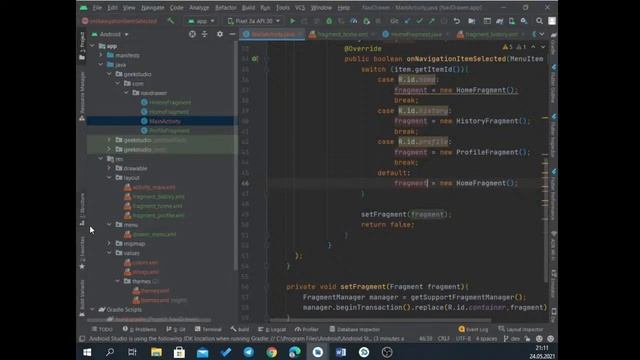Click the gutter override icon on the onNavigationItemSelected line
The image size is (640, 360).
click(255, 59)
